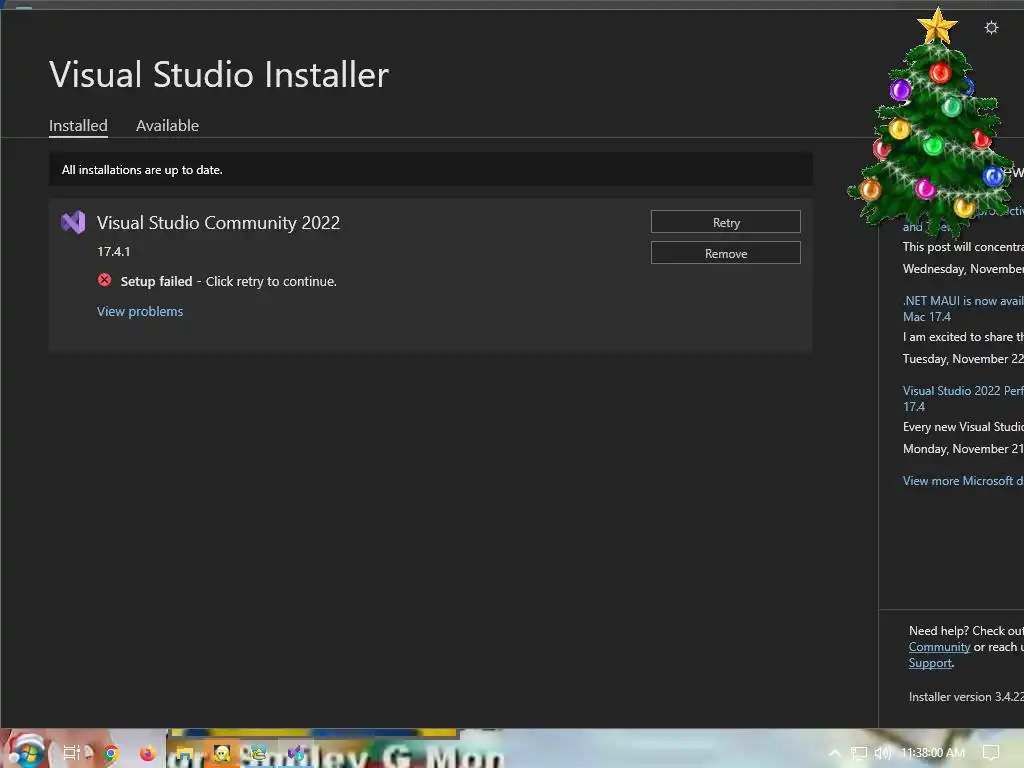Click the Visual Studio Community purple logo

click(x=73, y=223)
